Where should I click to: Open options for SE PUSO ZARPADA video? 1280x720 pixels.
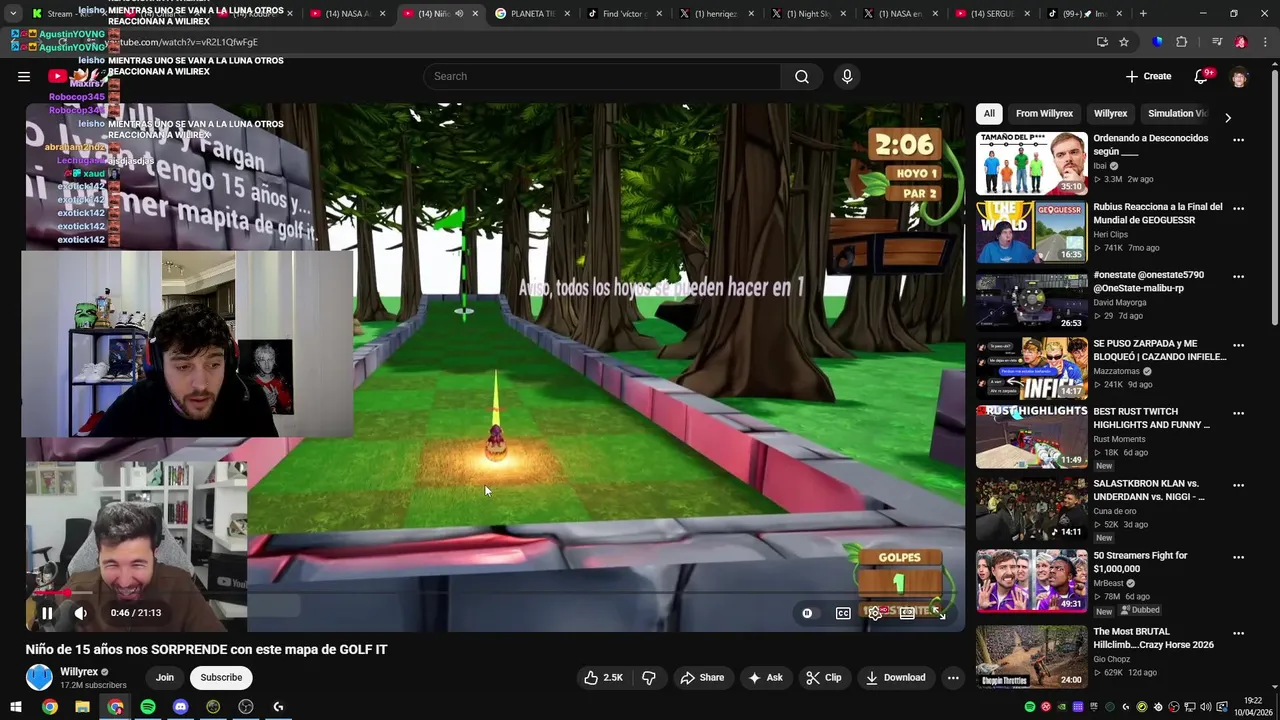point(1239,345)
